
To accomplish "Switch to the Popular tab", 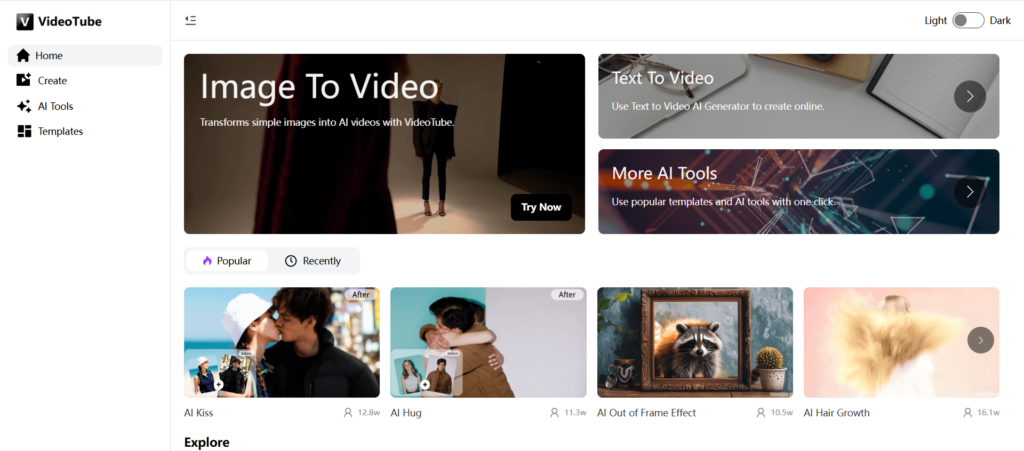I will click(227, 260).
